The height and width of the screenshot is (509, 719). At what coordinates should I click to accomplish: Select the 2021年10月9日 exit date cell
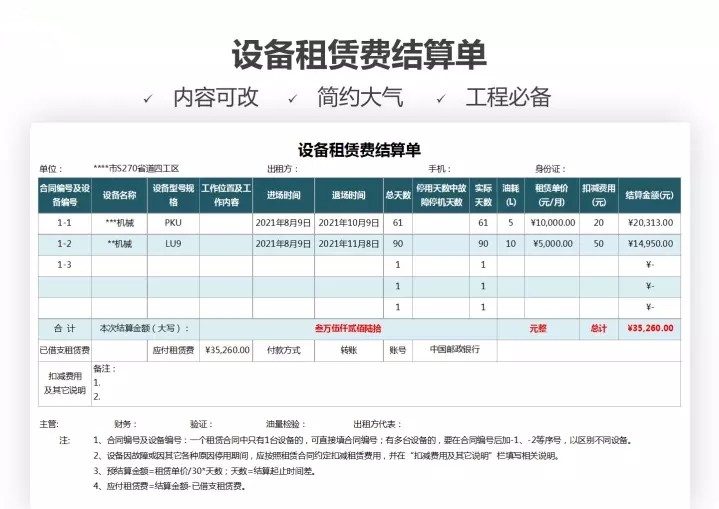(348, 223)
